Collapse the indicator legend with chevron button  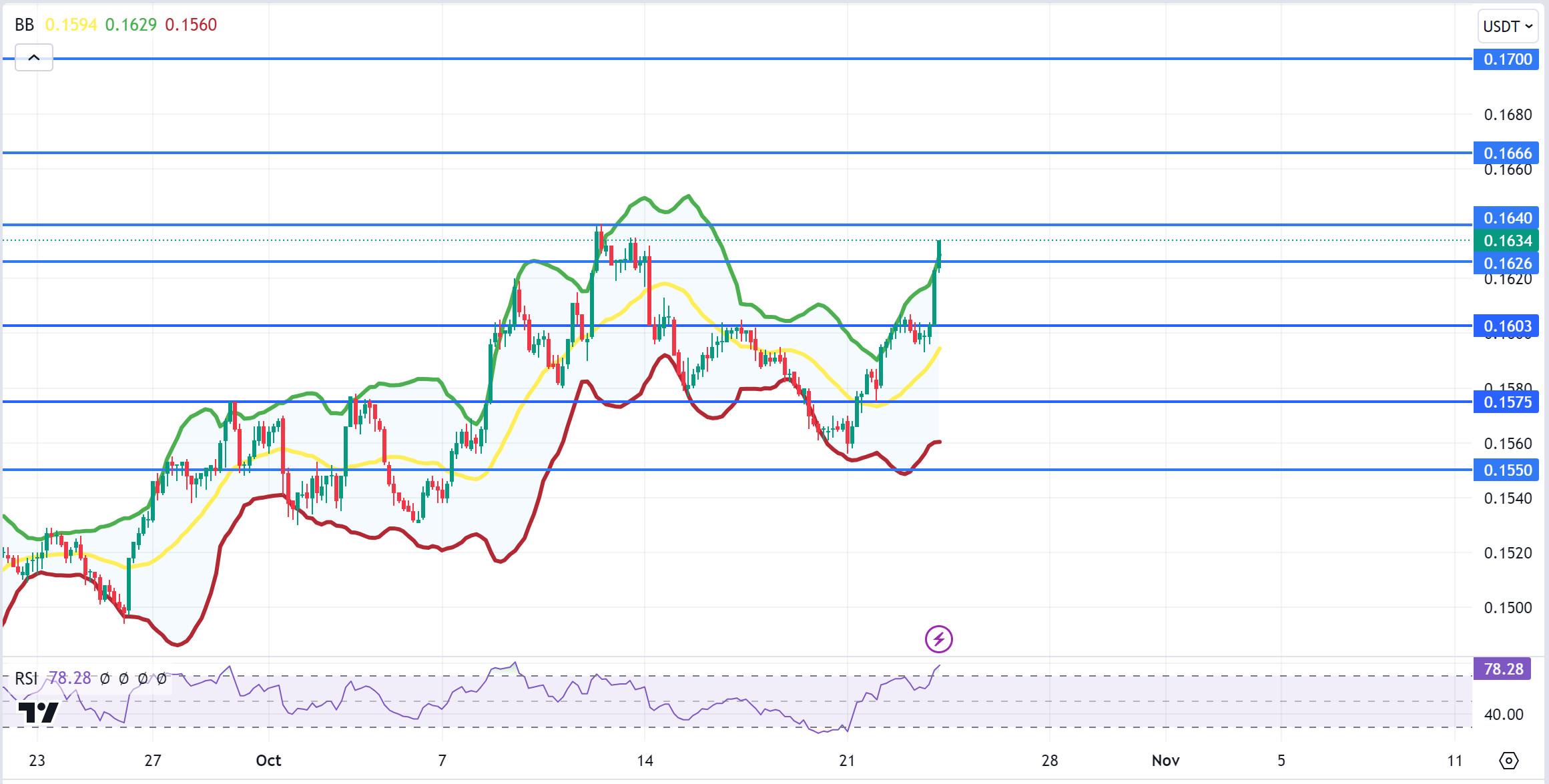(x=34, y=58)
